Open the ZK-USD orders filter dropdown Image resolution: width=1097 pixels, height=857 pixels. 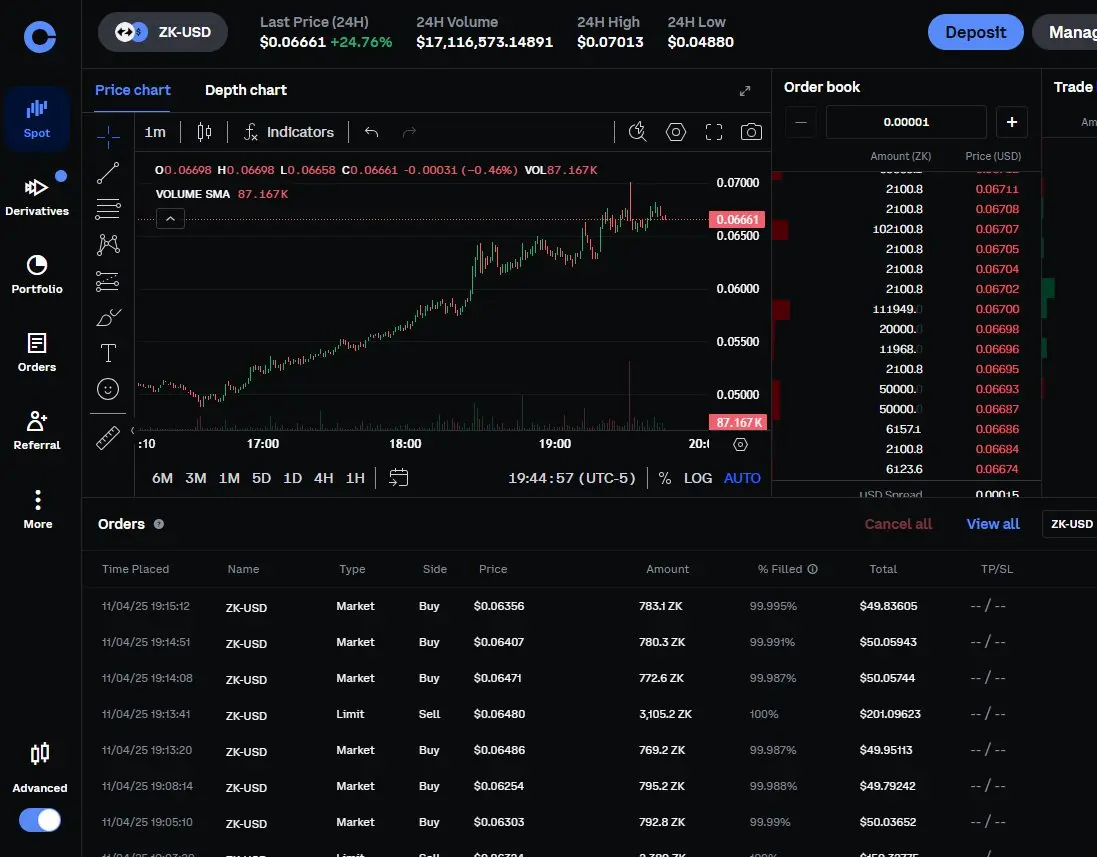[1070, 524]
